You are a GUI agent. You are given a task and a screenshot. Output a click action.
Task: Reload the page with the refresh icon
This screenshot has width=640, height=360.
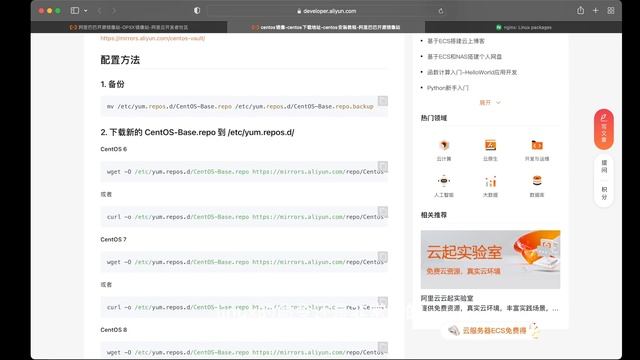point(441,11)
